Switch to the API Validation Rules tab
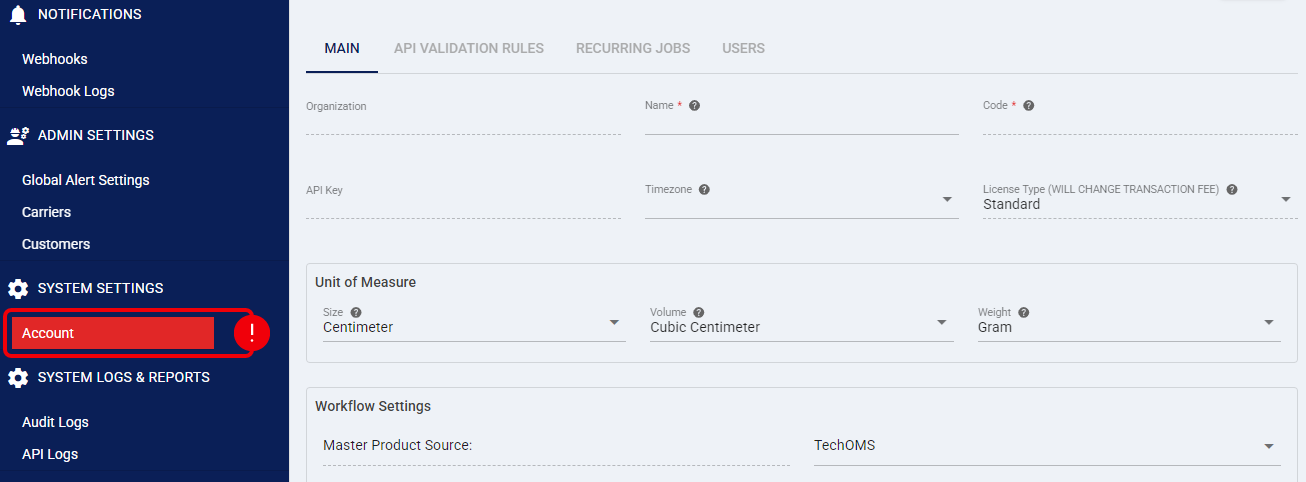Image resolution: width=1306 pixels, height=482 pixels. tap(469, 48)
